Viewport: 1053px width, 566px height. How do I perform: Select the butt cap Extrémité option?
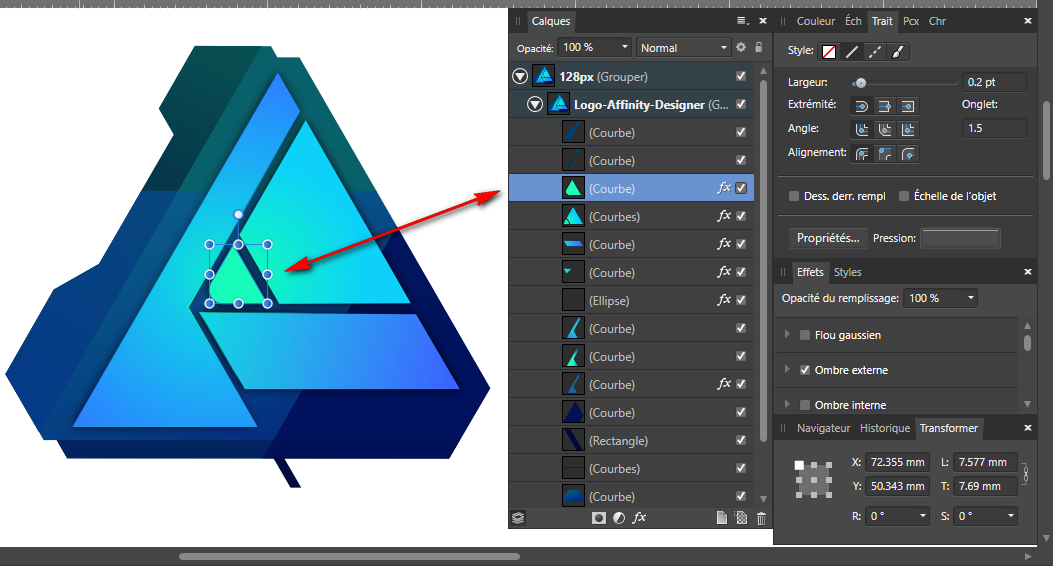885,106
